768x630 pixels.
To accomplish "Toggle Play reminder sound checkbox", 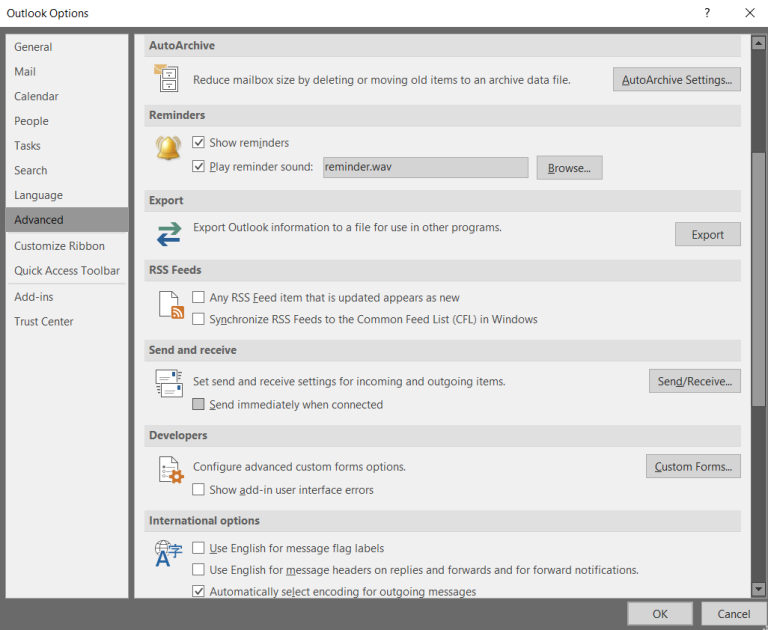I will tap(198, 166).
